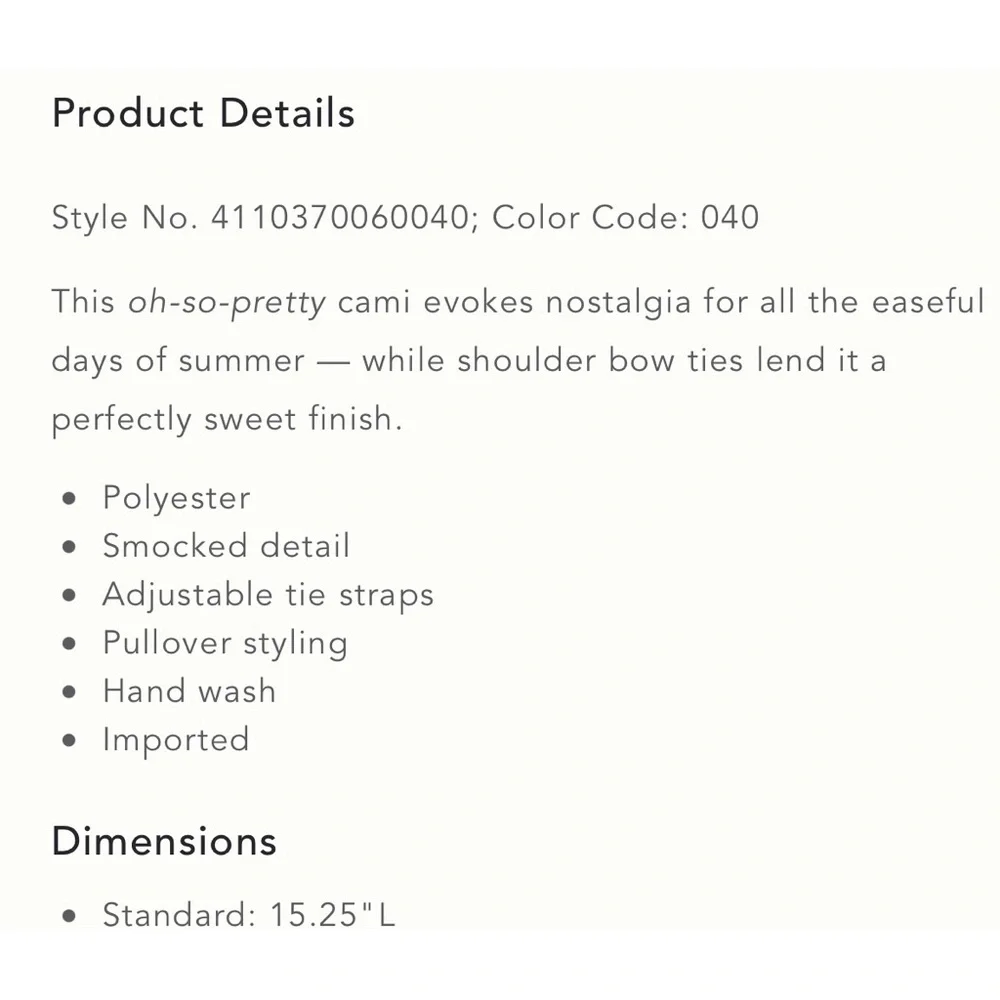Click the italic oh-so-pretty text

point(227,302)
